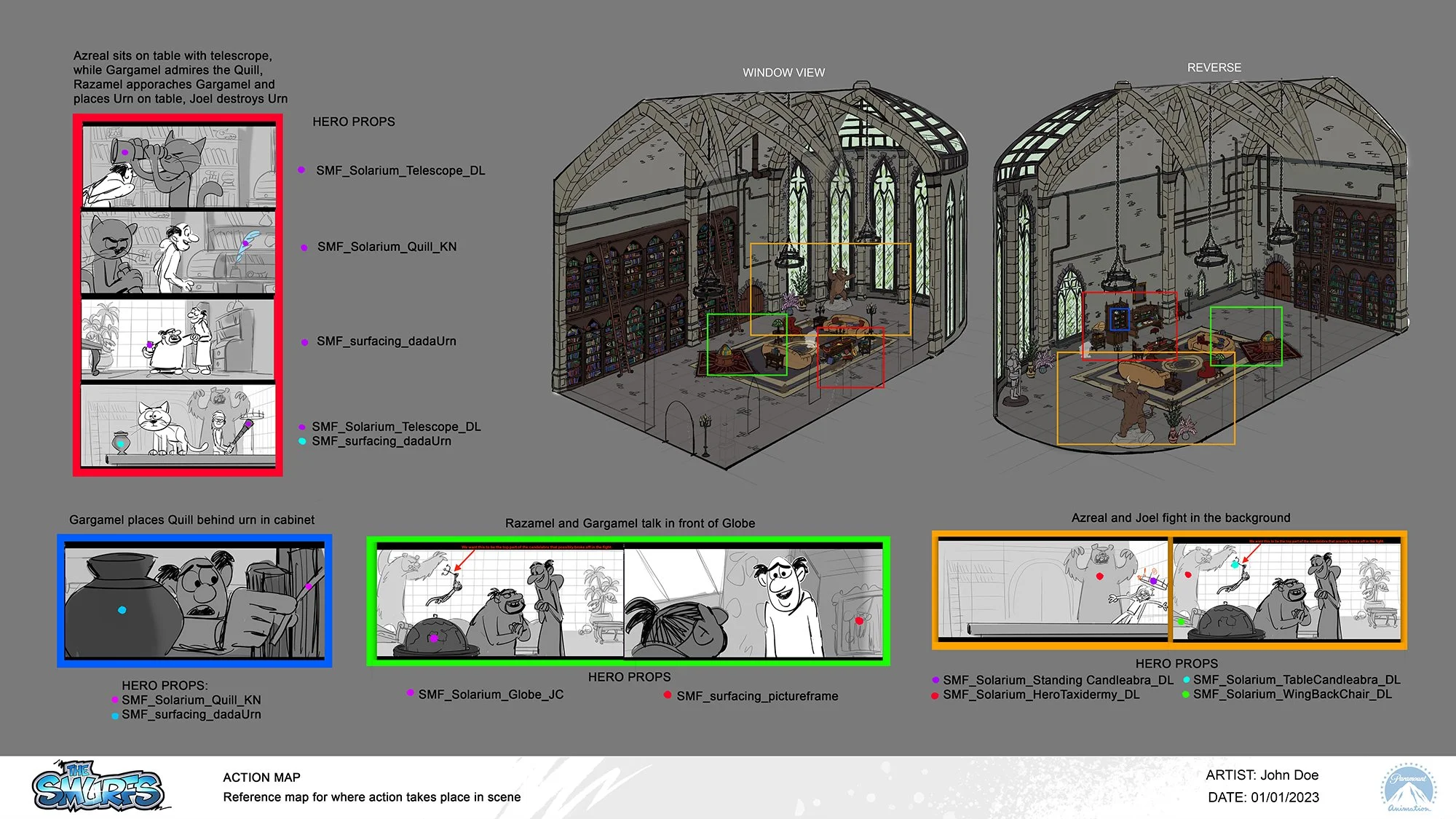The width and height of the screenshot is (1456, 819).
Task: Click purple dot beside Standing Candleabra label
Action: click(935, 680)
